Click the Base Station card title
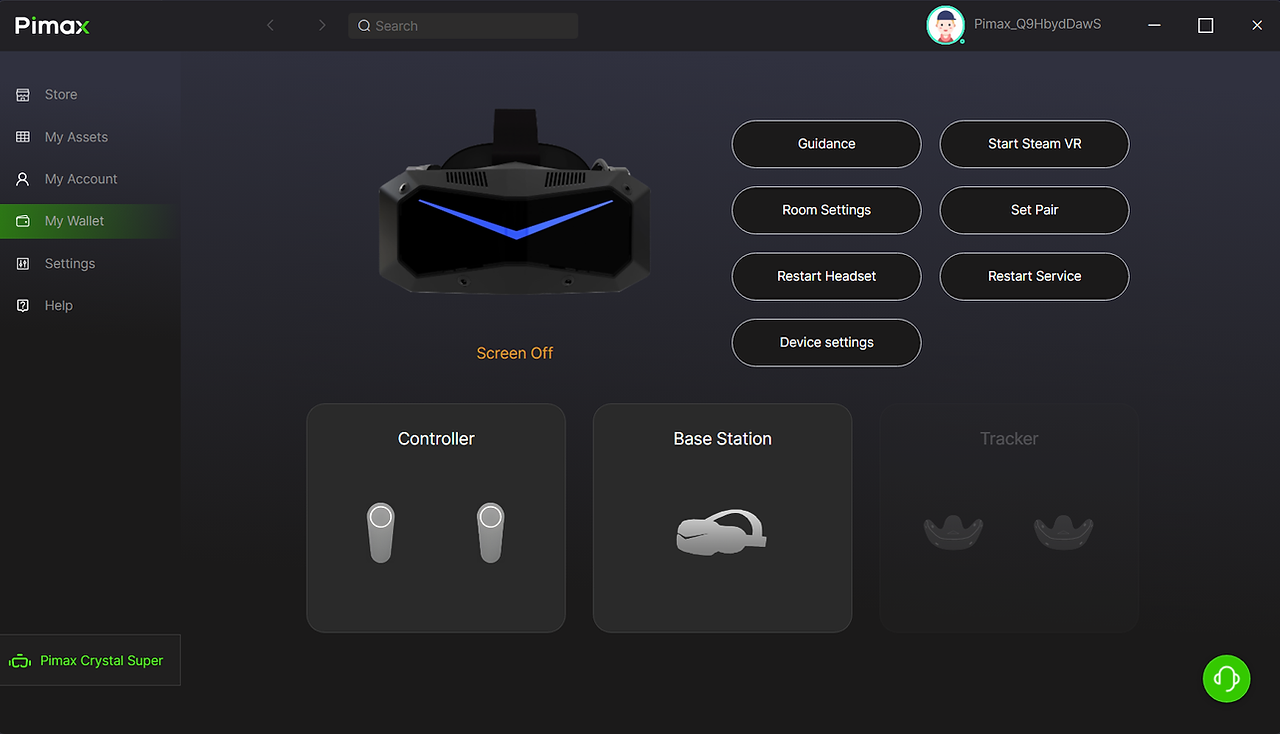The image size is (1280, 734). (x=722, y=439)
